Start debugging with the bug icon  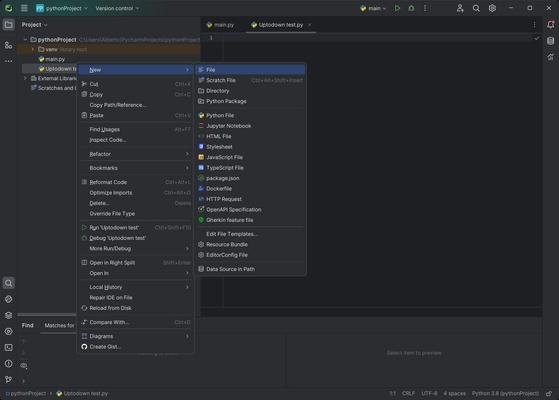pos(411,8)
